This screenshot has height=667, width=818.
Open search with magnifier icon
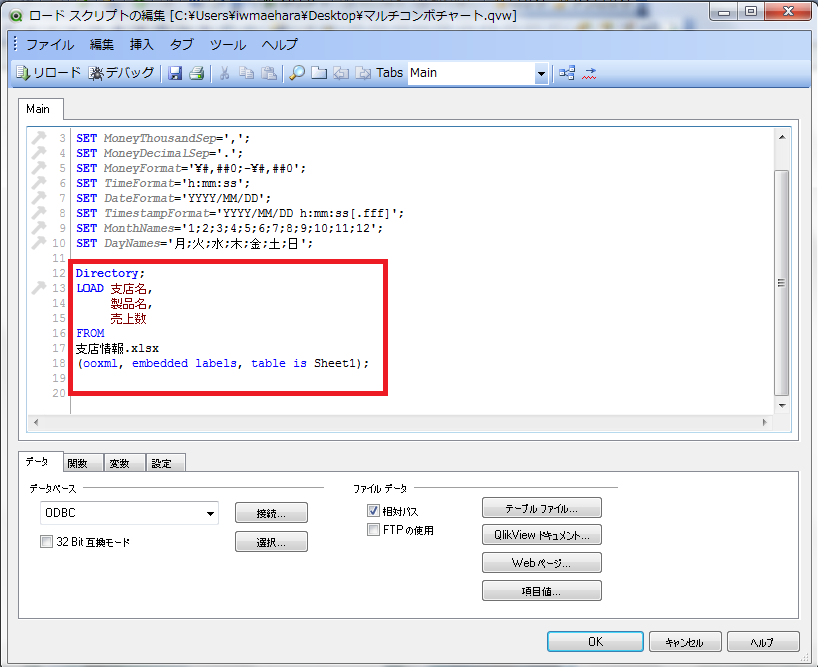coord(297,73)
